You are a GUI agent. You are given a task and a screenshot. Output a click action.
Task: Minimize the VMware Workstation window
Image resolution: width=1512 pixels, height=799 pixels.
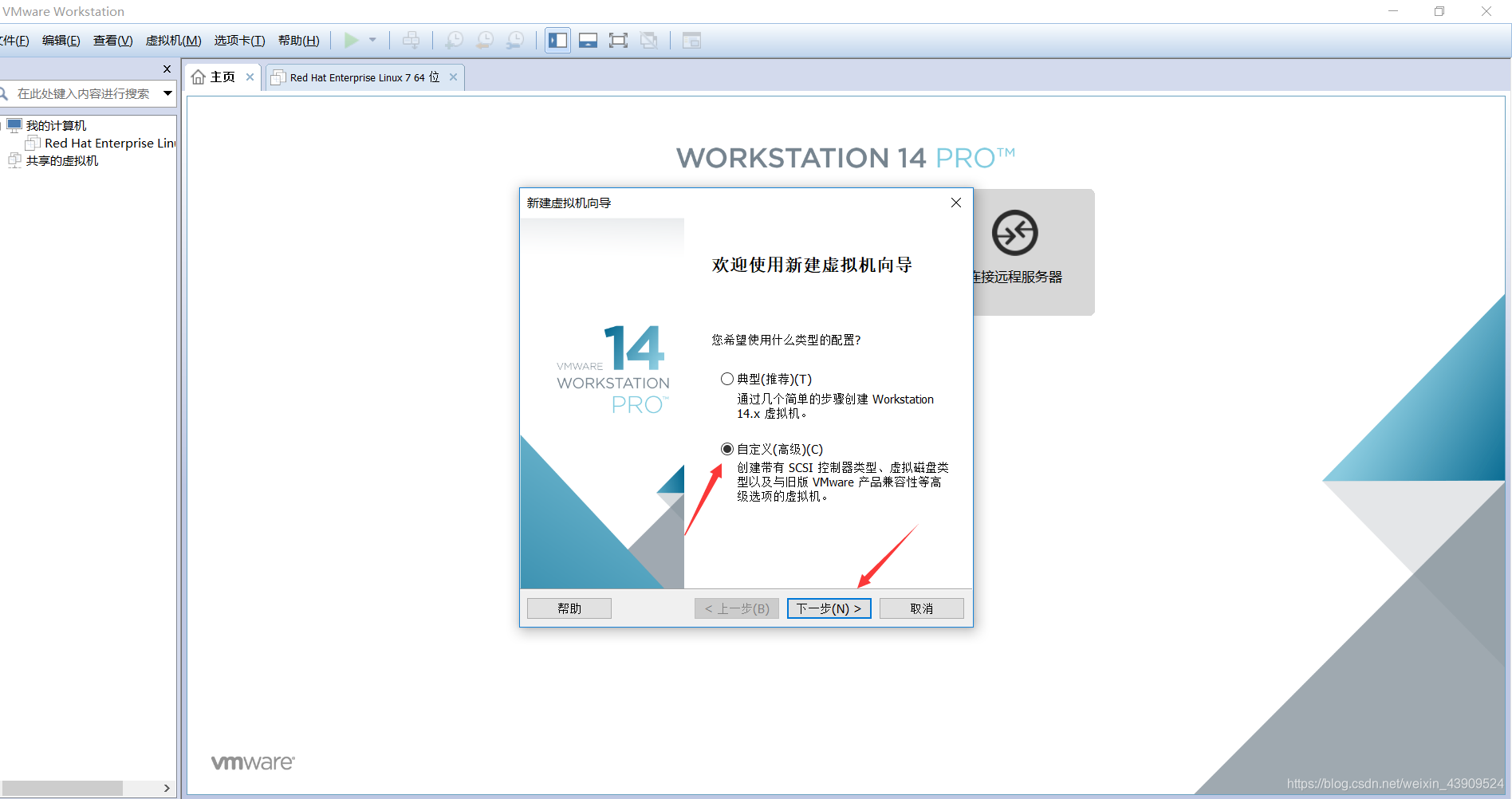(x=1393, y=11)
